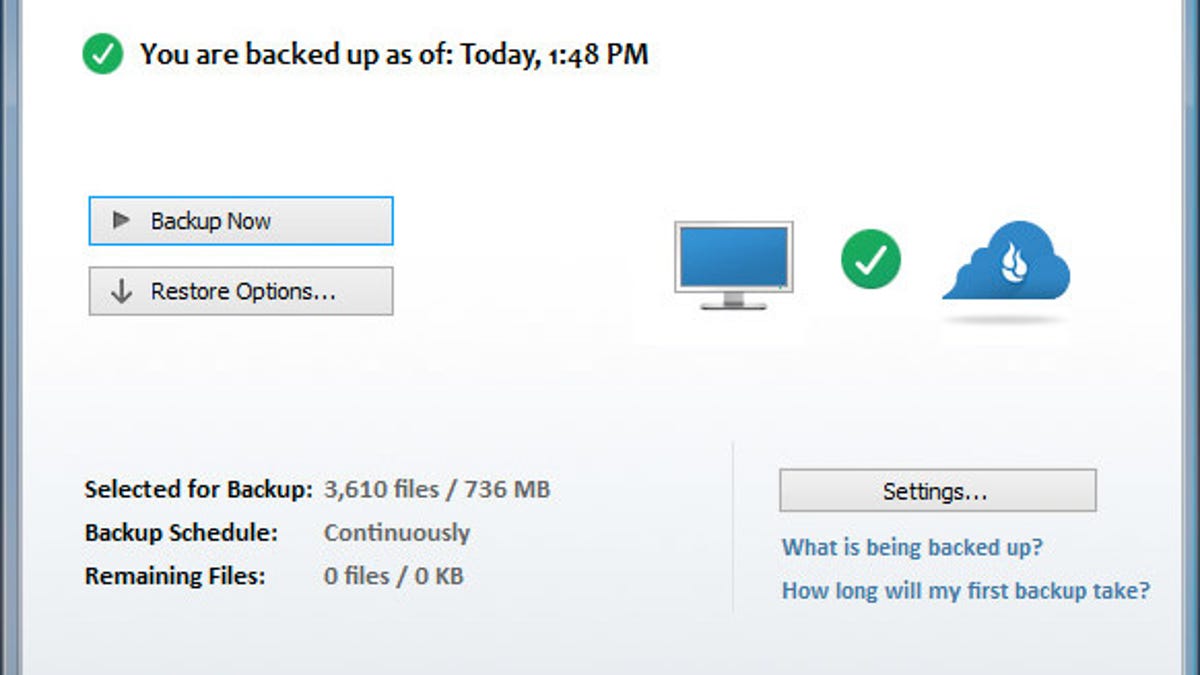Select the "3,610 files / 736 MB" value
Screen dimensions: 1200x675
tap(437, 490)
